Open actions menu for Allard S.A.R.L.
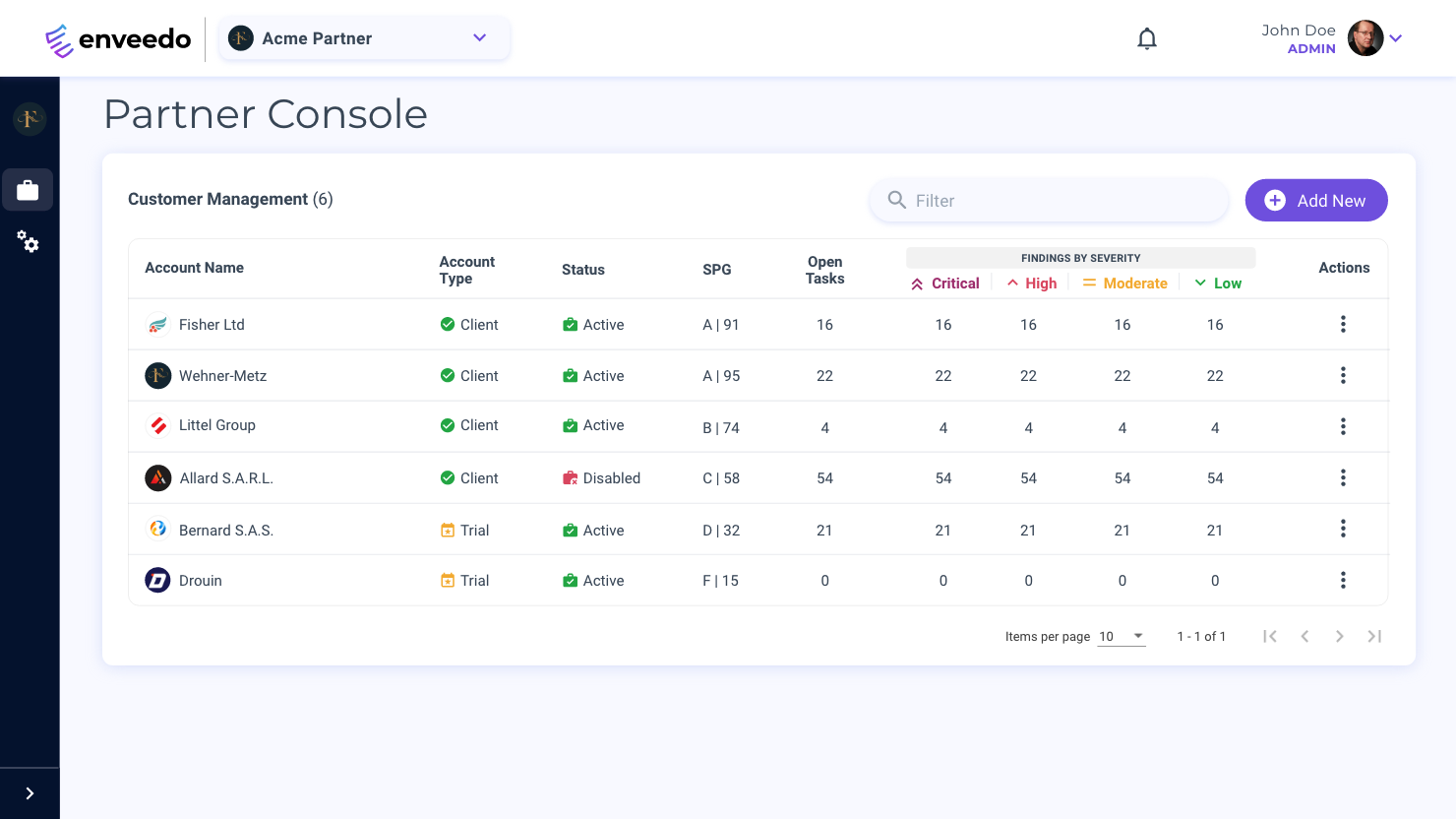1456x819 pixels. [1343, 478]
